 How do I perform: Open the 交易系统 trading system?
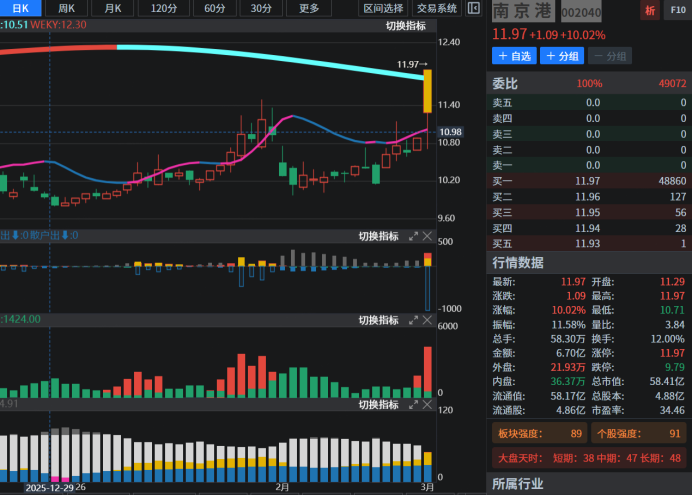click(x=437, y=9)
